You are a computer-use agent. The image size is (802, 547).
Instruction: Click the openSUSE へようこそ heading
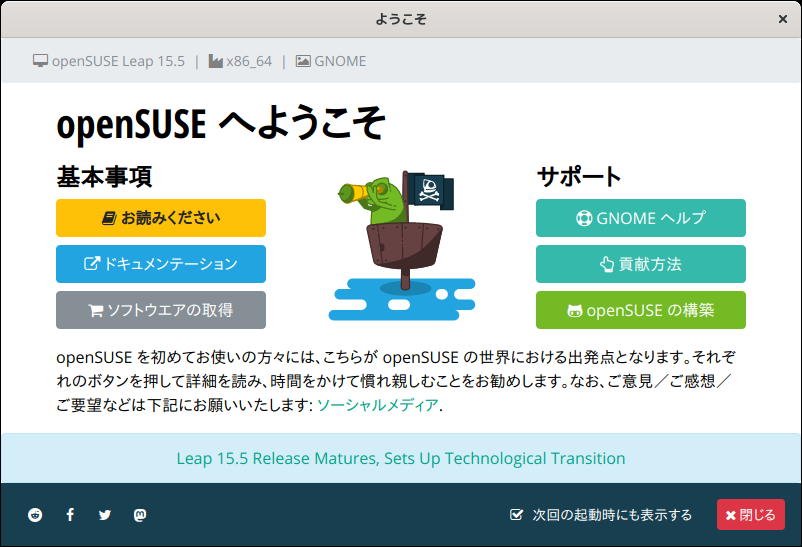[x=221, y=123]
